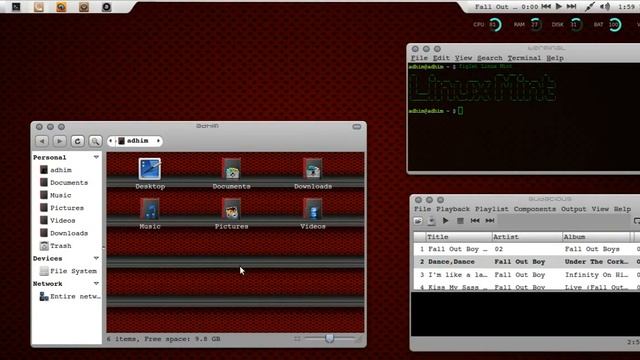Viewport: 640px width, 360px height.
Task: Open search in the file manager
Action: pos(95,141)
